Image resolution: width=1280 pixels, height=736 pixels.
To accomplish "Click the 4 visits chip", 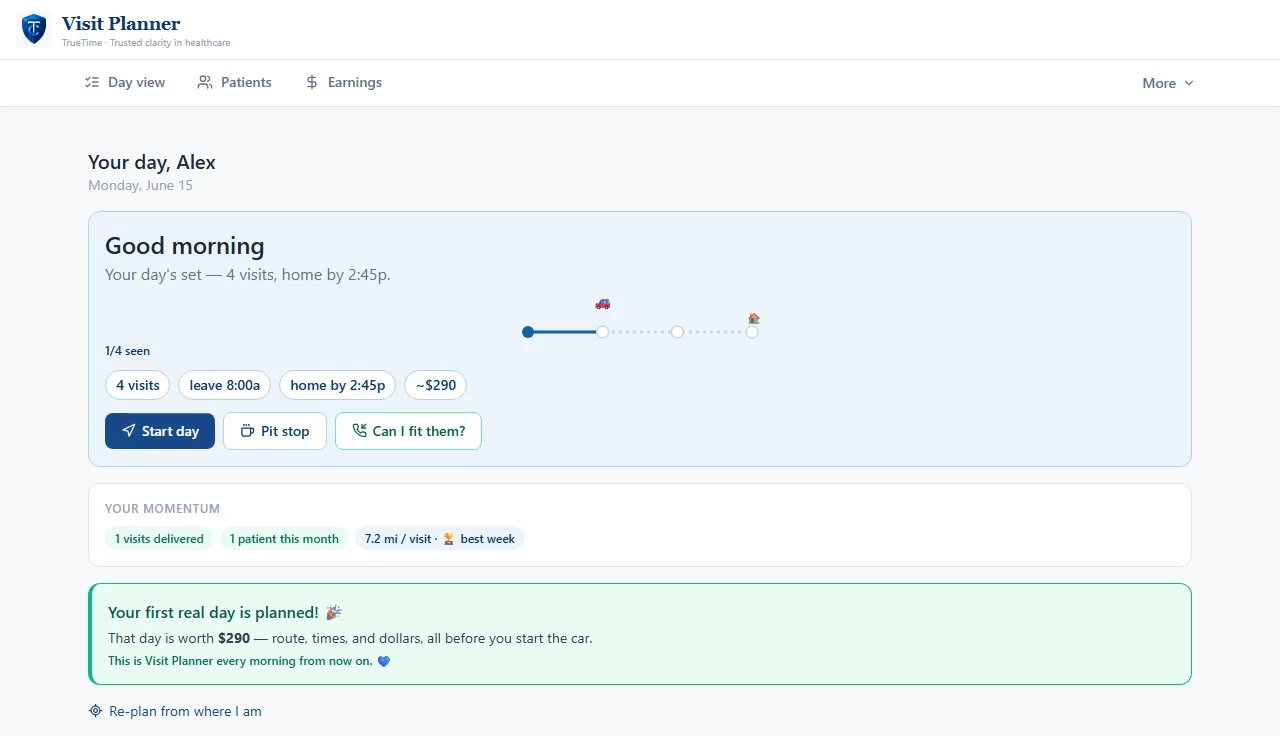I will (137, 385).
